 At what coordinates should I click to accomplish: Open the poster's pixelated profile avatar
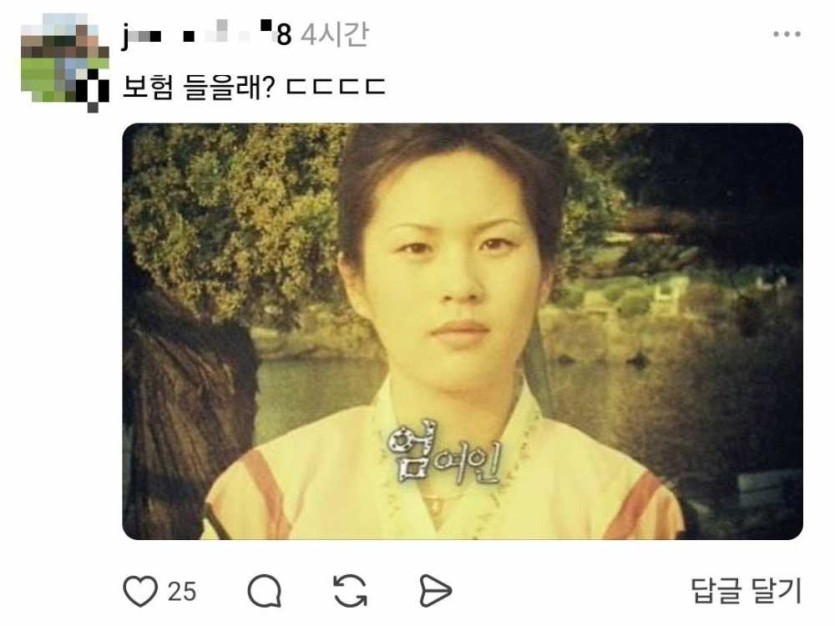pyautogui.click(x=64, y=63)
